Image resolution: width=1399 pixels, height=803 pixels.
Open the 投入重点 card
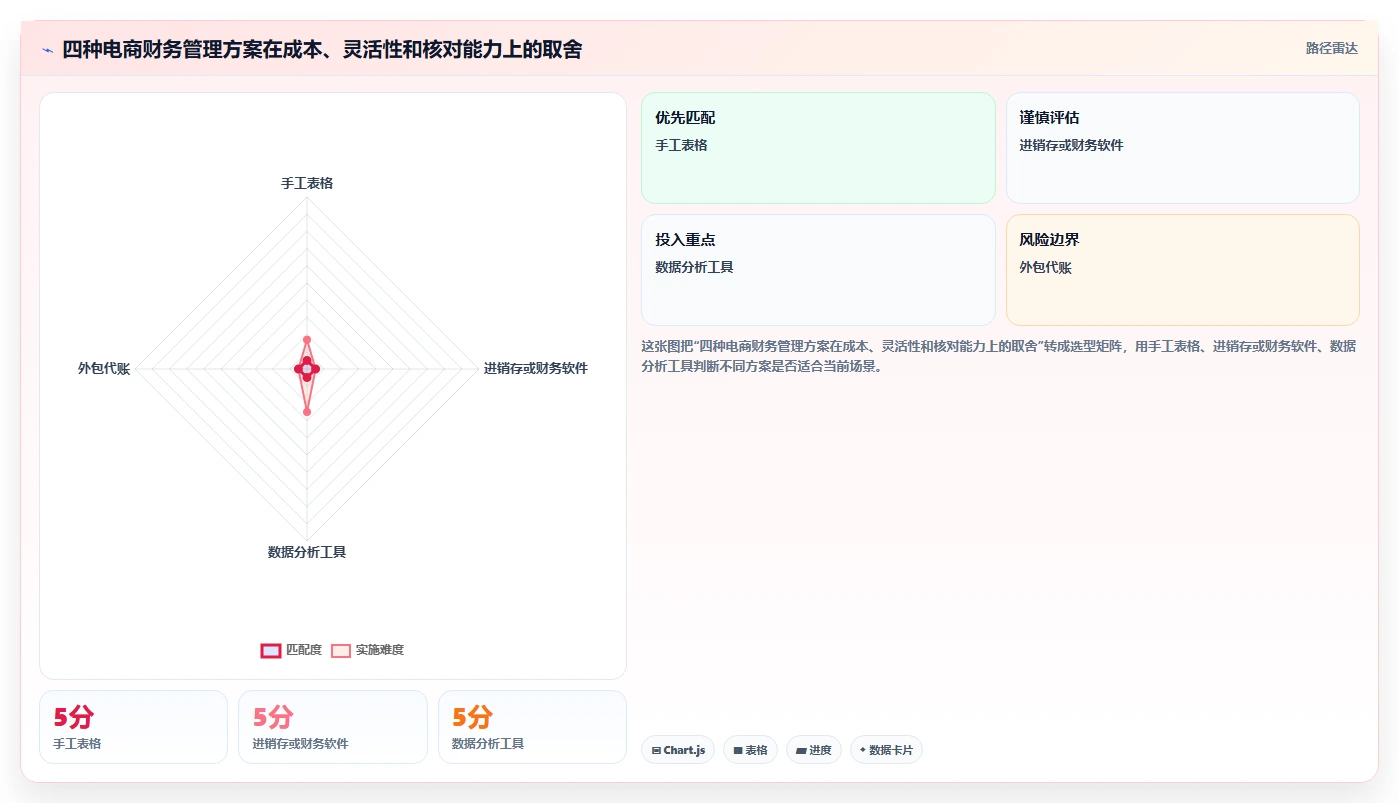818,270
